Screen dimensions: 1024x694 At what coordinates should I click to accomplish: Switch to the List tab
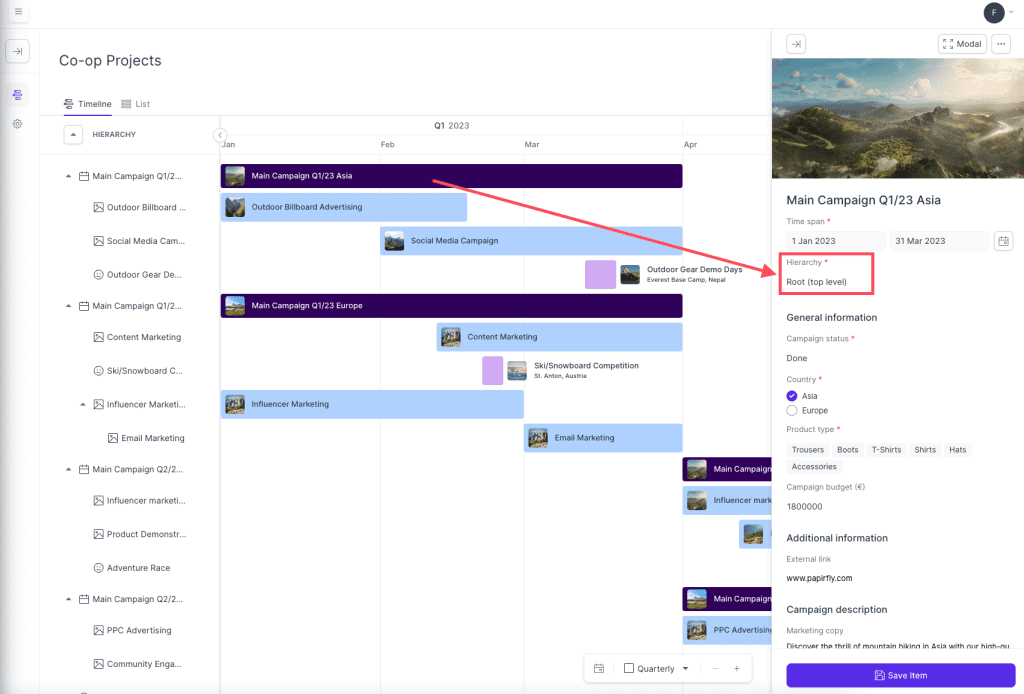pyautogui.click(x=136, y=104)
